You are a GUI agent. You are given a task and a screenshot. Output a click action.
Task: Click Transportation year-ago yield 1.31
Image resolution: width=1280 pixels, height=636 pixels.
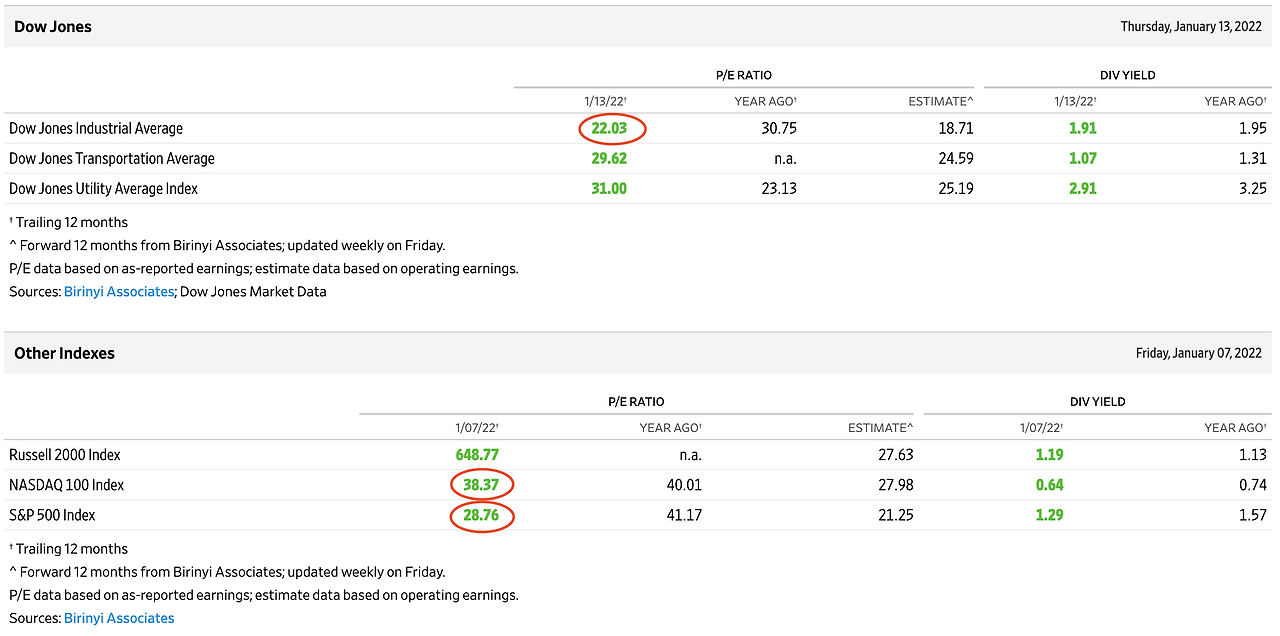(1254, 158)
